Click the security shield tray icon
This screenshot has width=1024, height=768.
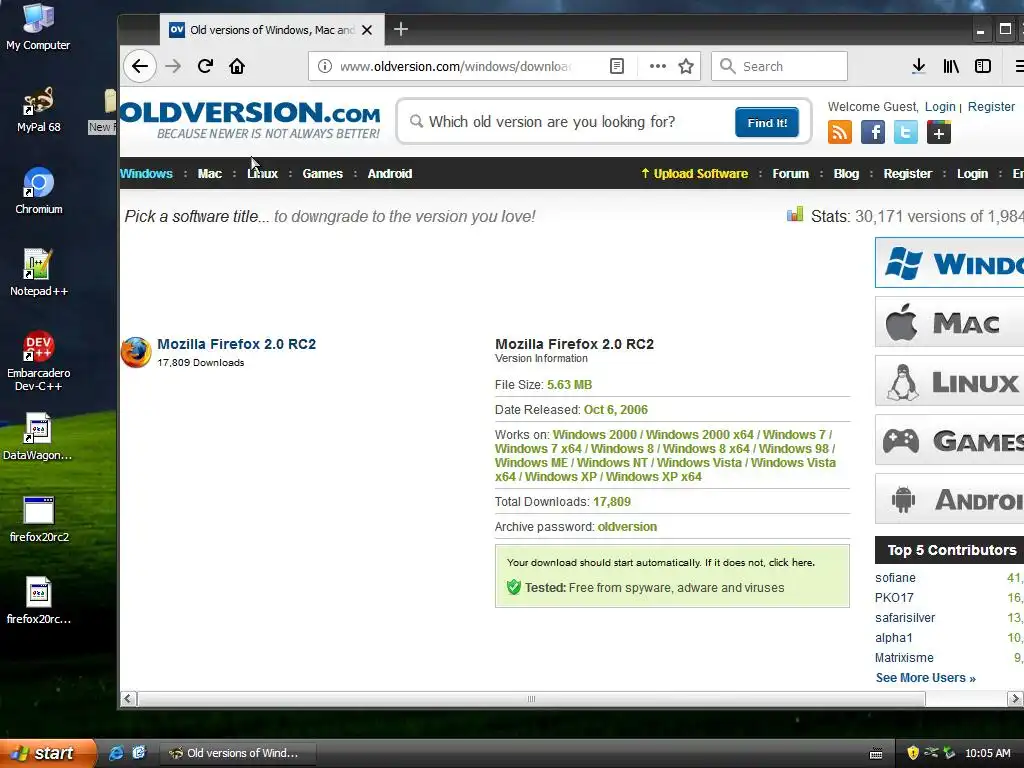click(x=912, y=753)
